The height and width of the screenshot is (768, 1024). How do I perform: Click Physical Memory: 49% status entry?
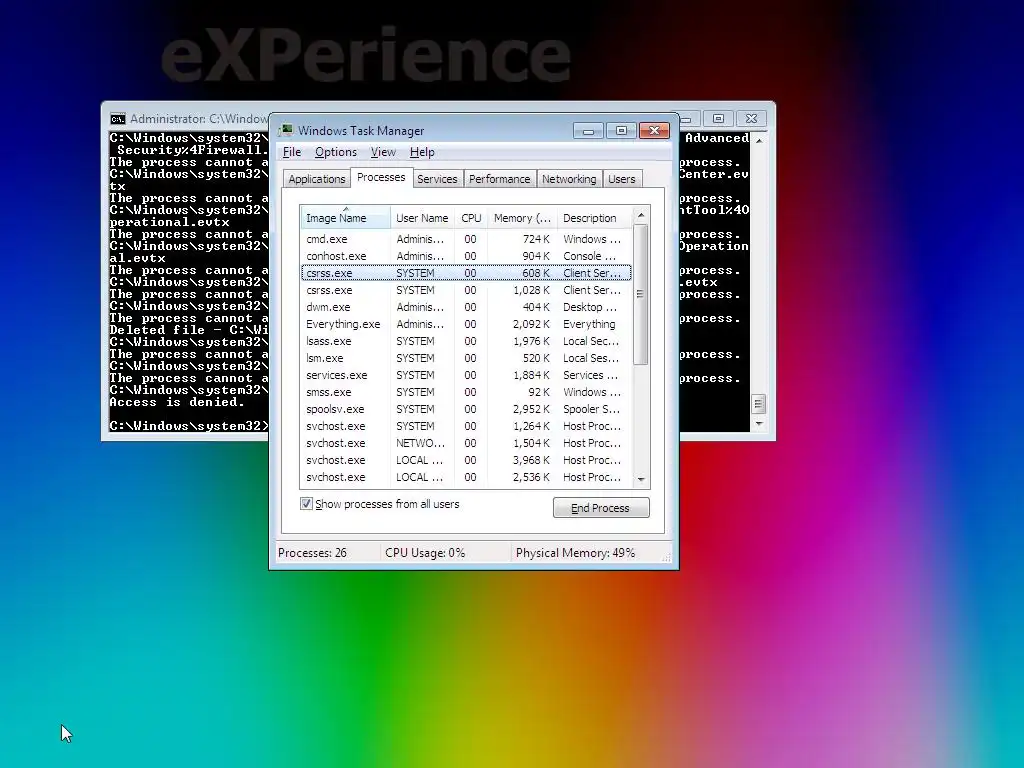[575, 552]
